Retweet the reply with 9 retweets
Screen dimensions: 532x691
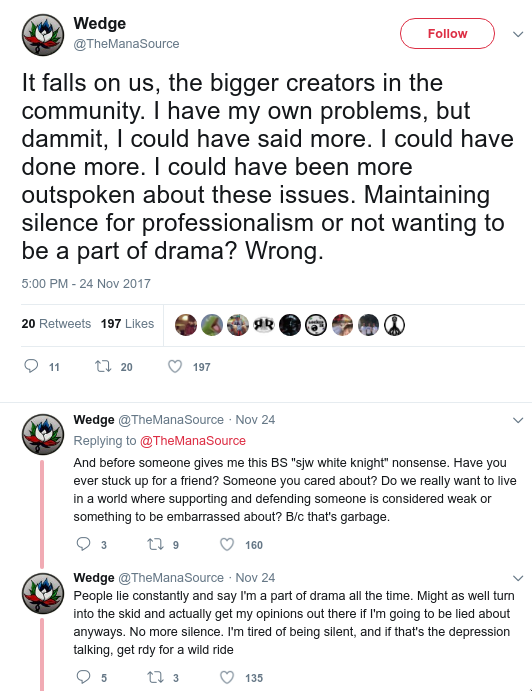pos(155,544)
